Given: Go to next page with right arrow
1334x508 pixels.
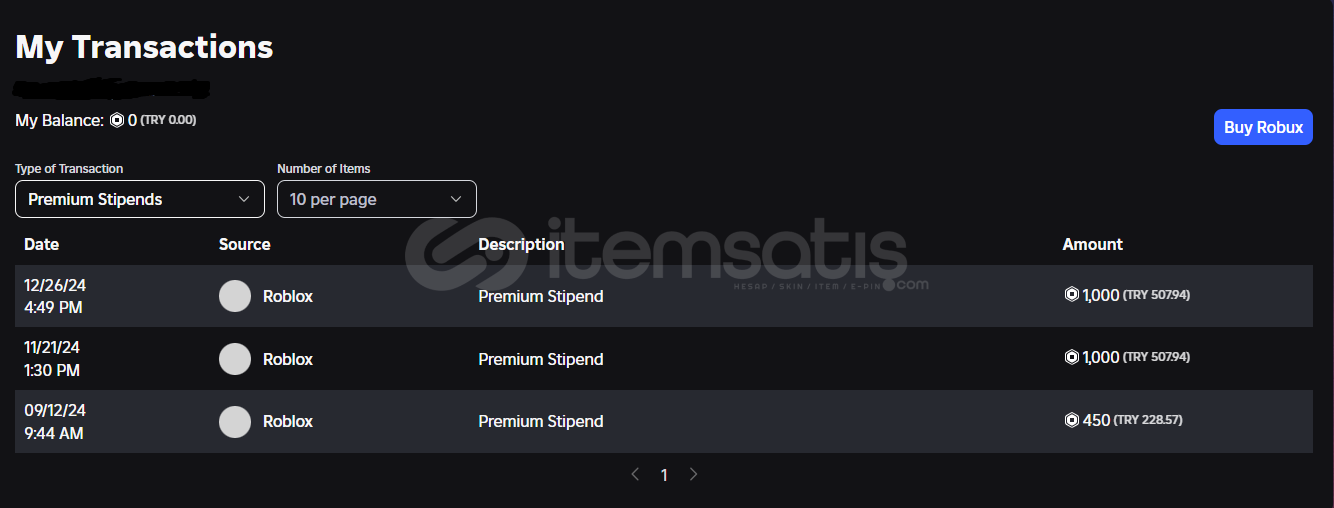Looking at the screenshot, I should coord(694,475).
